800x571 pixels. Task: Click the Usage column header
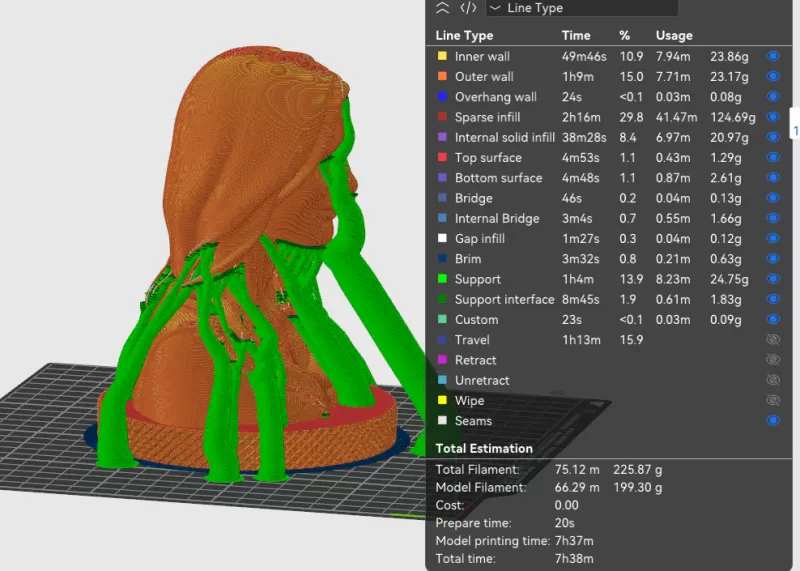point(674,36)
